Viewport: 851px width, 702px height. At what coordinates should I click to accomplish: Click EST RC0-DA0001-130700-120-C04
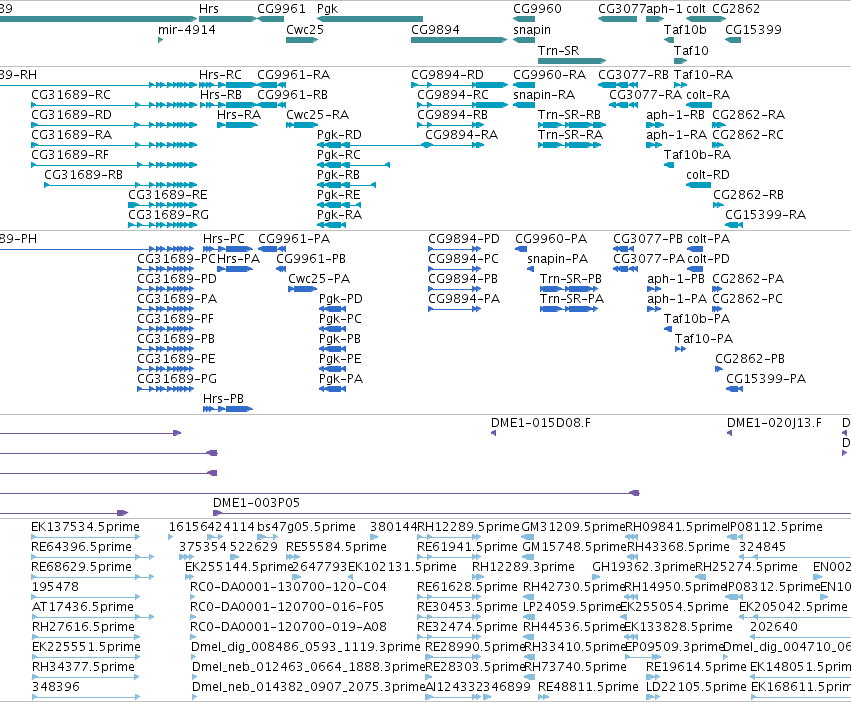pyautogui.click(x=288, y=587)
